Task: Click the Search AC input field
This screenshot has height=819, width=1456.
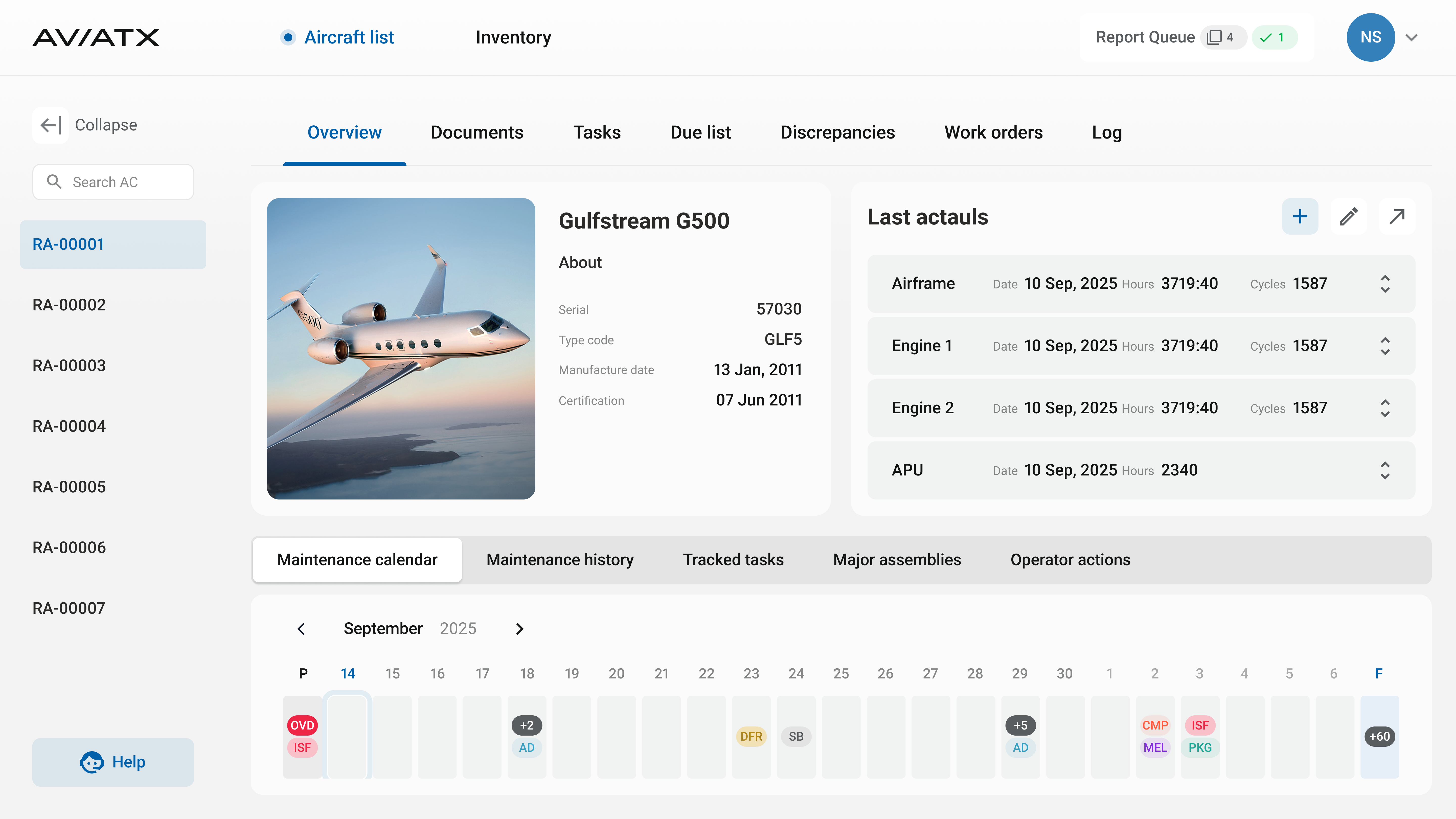Action: (113, 182)
